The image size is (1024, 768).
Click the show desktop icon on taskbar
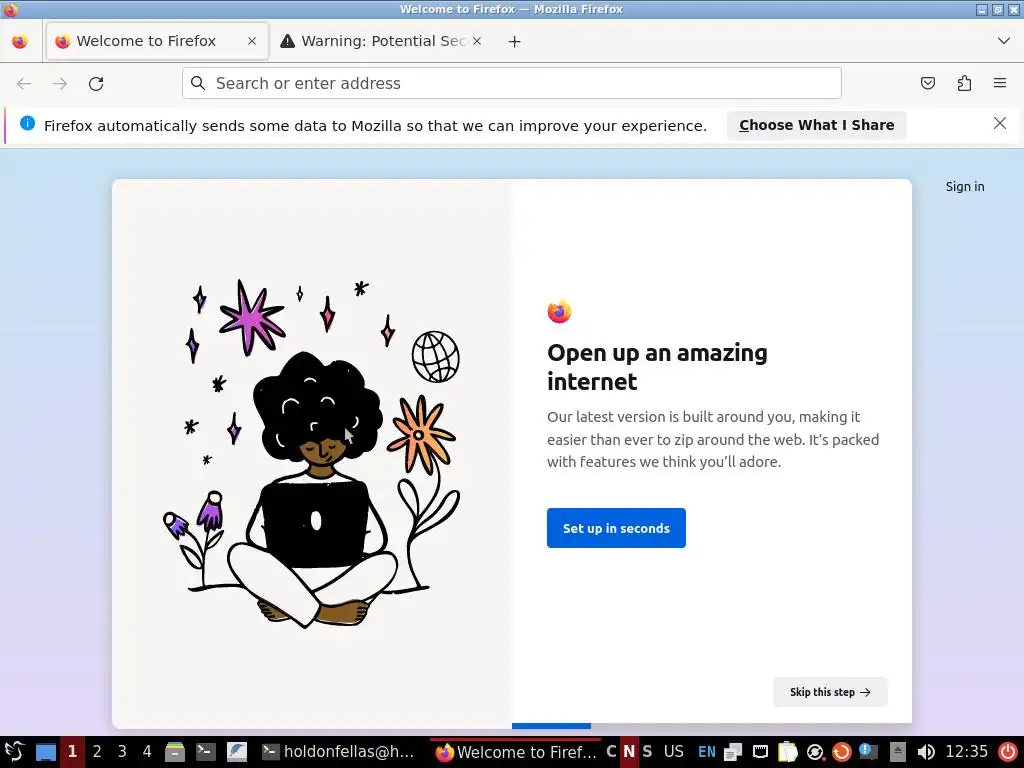(45, 752)
